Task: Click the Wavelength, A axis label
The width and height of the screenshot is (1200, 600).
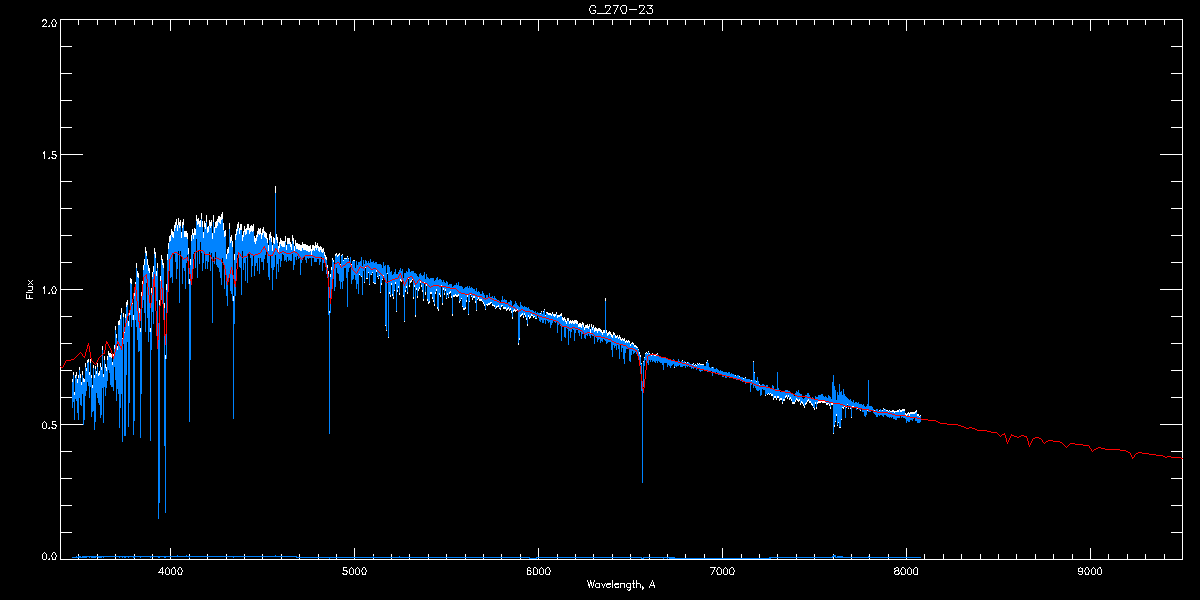Action: tap(620, 584)
